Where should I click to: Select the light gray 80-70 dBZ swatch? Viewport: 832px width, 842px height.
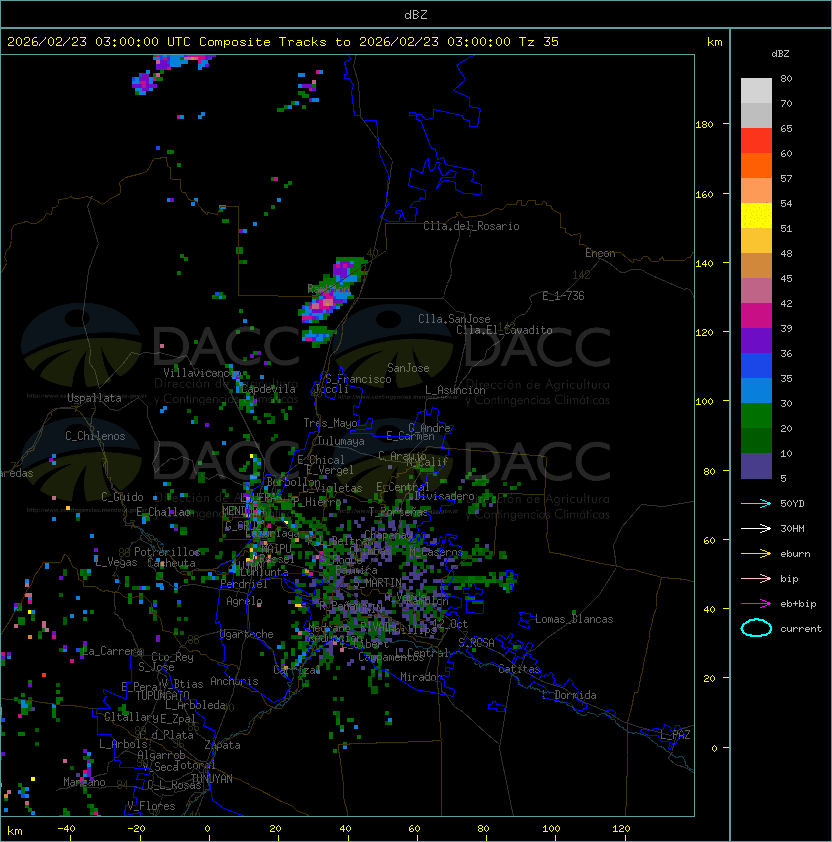(756, 90)
